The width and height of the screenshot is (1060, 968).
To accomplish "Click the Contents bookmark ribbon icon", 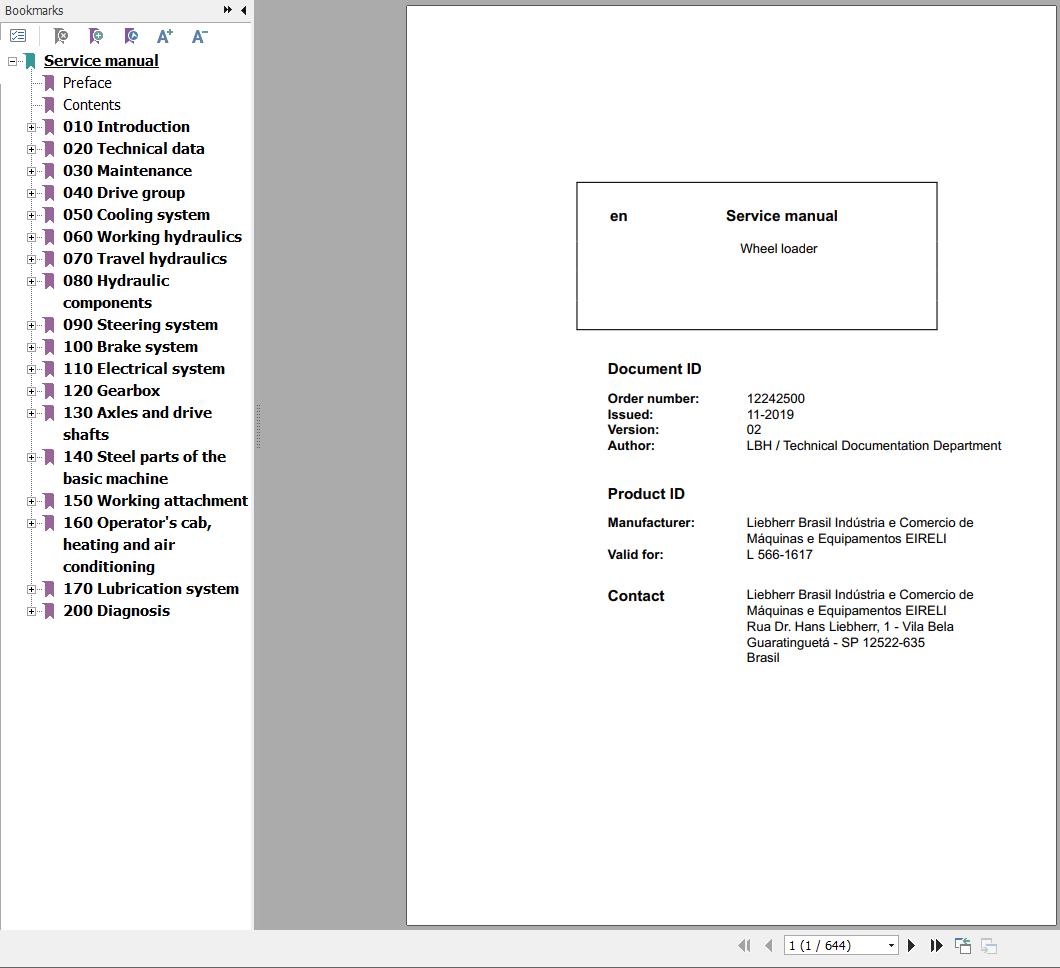I will click(49, 105).
